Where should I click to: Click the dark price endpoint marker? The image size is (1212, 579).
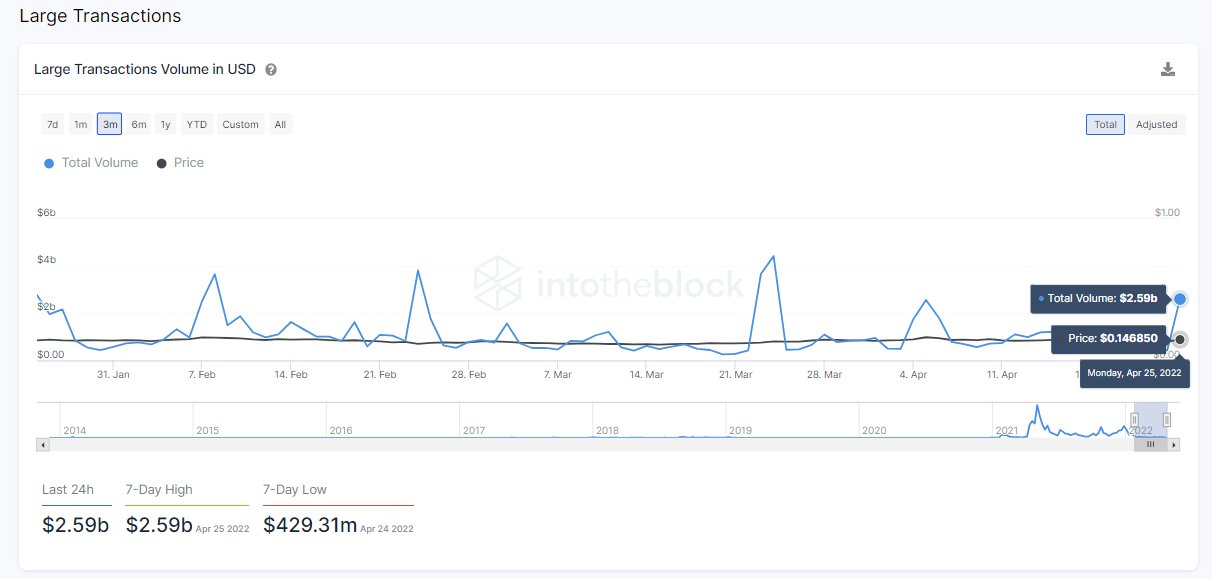[x=1180, y=340]
